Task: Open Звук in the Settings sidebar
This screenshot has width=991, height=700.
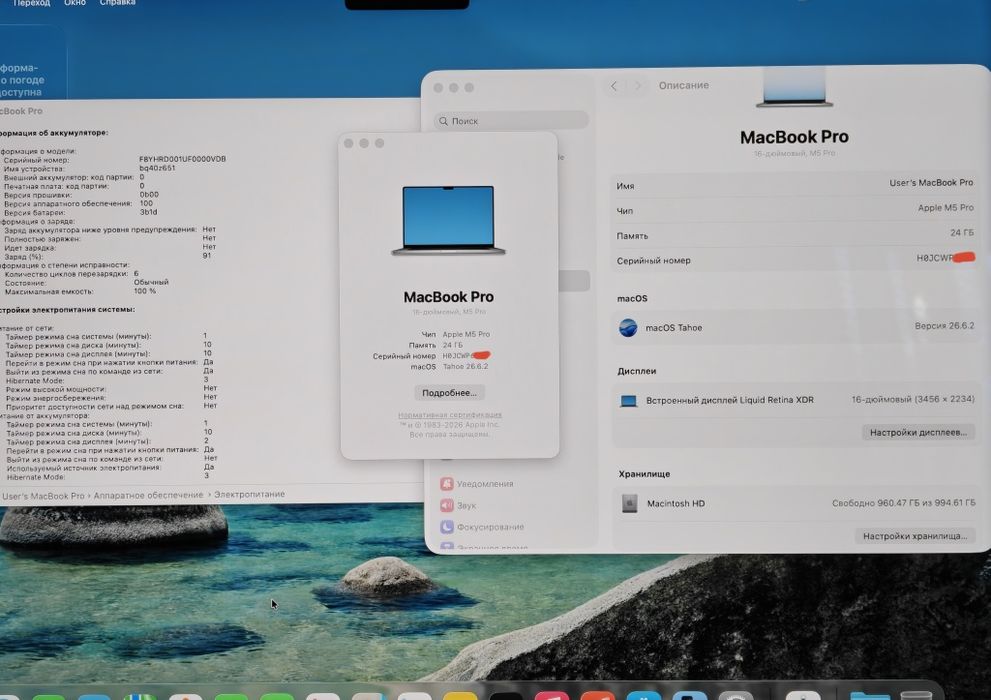Action: [458, 505]
